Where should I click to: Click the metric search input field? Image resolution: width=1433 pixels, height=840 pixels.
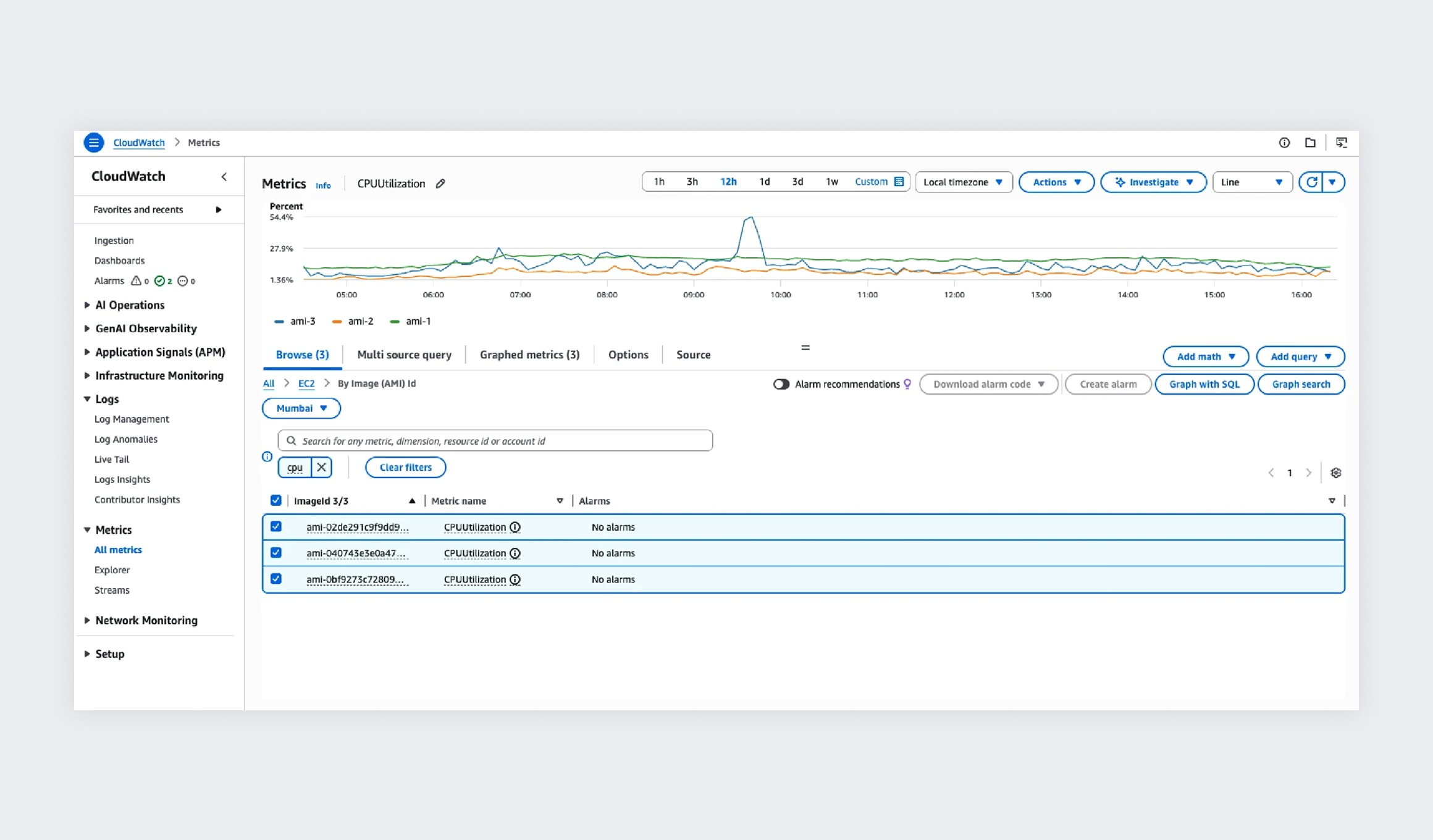click(495, 441)
